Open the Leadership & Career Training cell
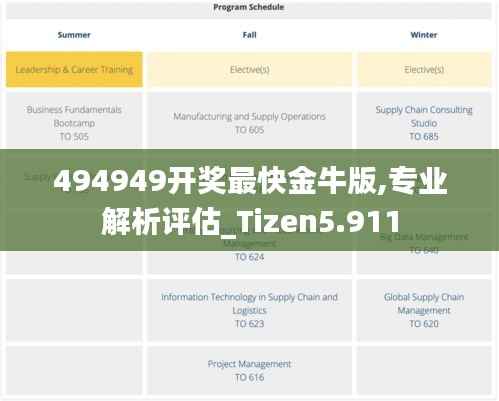Image resolution: width=499 pixels, height=401 pixels. coord(74,69)
